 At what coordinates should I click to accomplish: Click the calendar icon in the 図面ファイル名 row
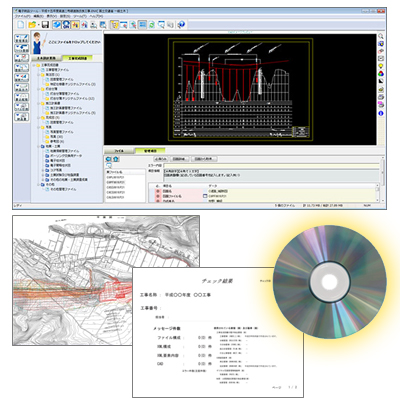(205, 196)
